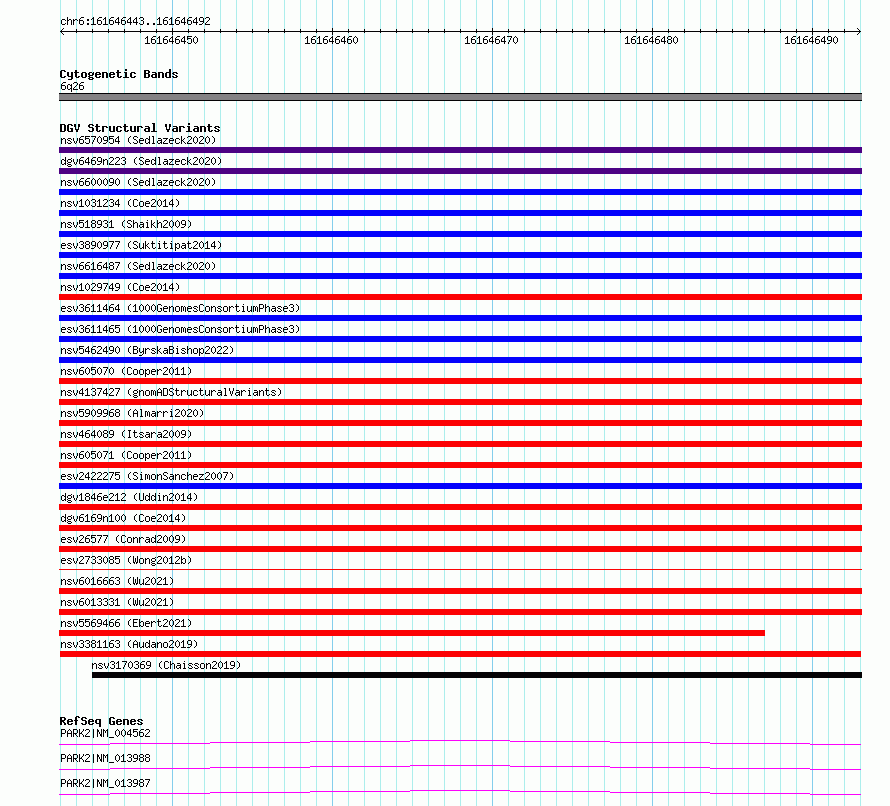890x806 pixels.
Task: Open variant esv26577 (Conrad2009)
Action: pos(123,539)
